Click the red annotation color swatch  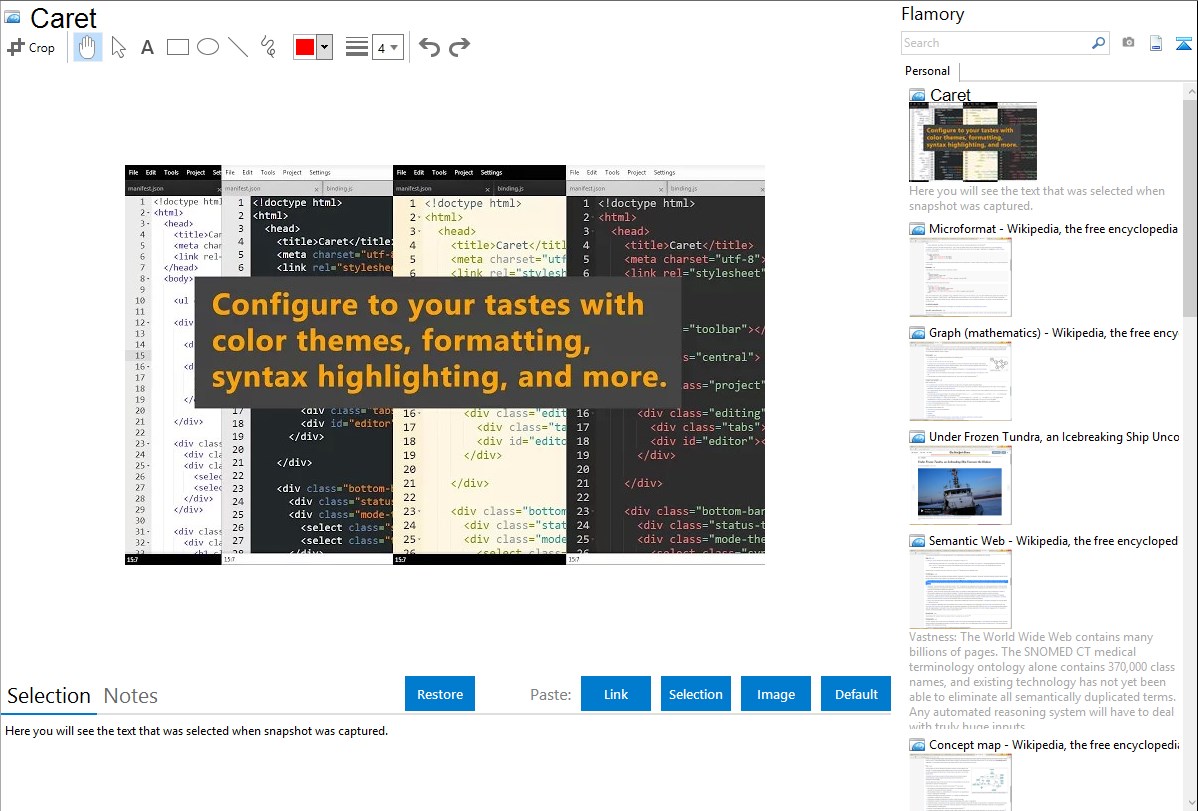(x=305, y=47)
